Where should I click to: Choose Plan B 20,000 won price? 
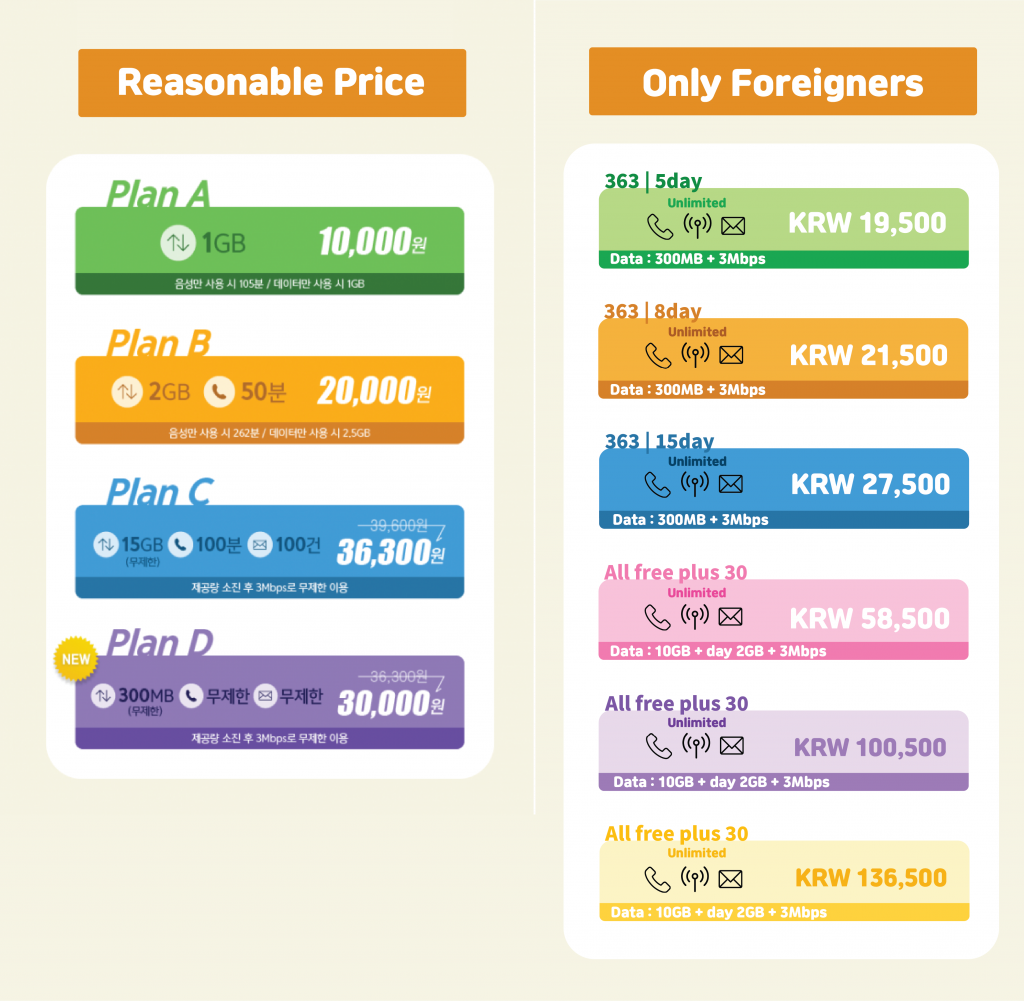coord(374,392)
